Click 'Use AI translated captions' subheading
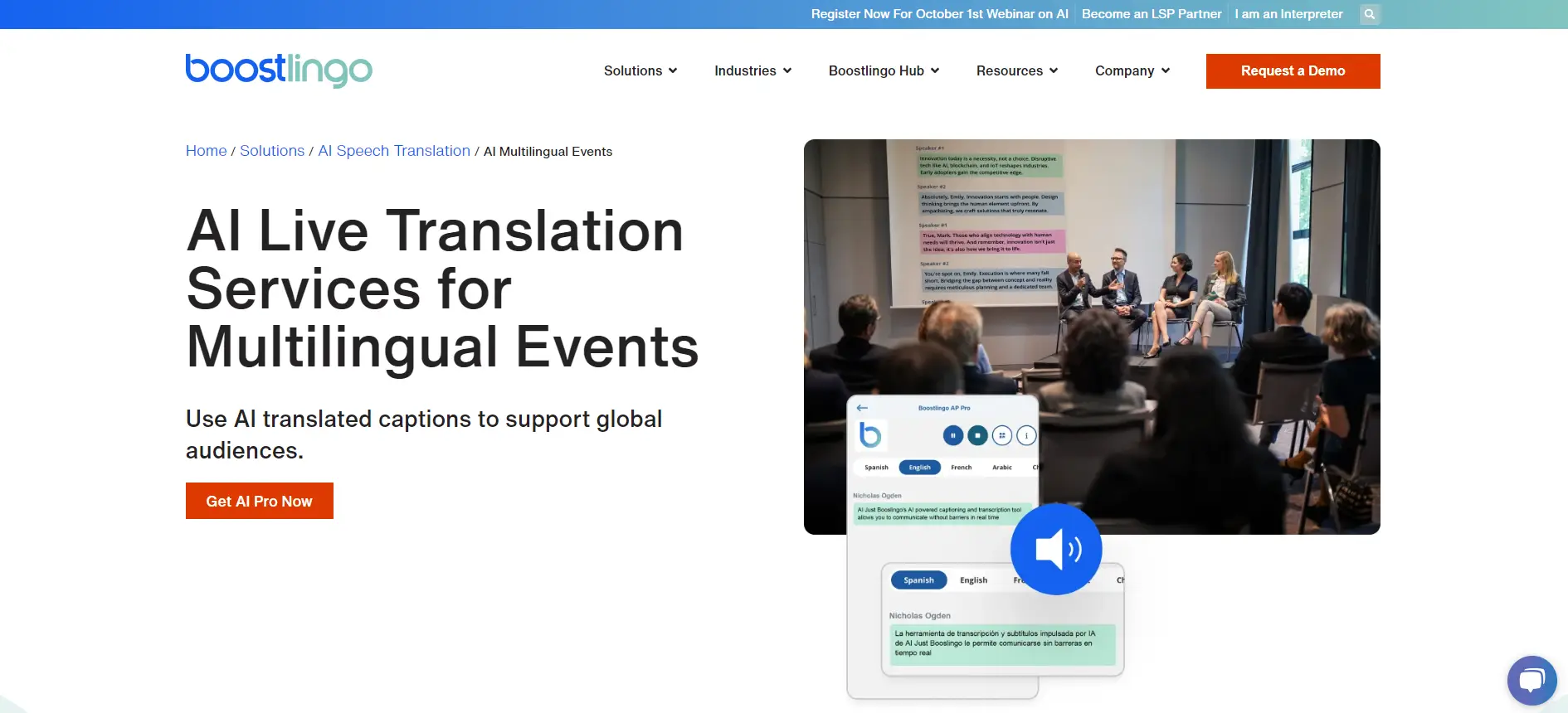This screenshot has height=713, width=1568. click(x=424, y=434)
